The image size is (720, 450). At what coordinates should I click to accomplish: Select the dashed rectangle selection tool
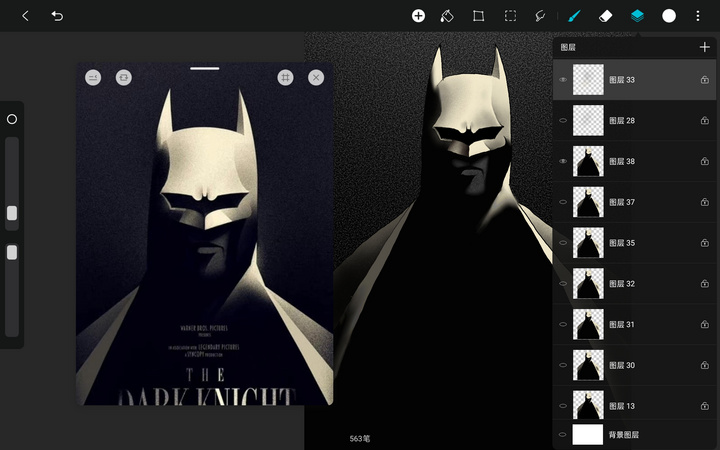click(x=510, y=16)
